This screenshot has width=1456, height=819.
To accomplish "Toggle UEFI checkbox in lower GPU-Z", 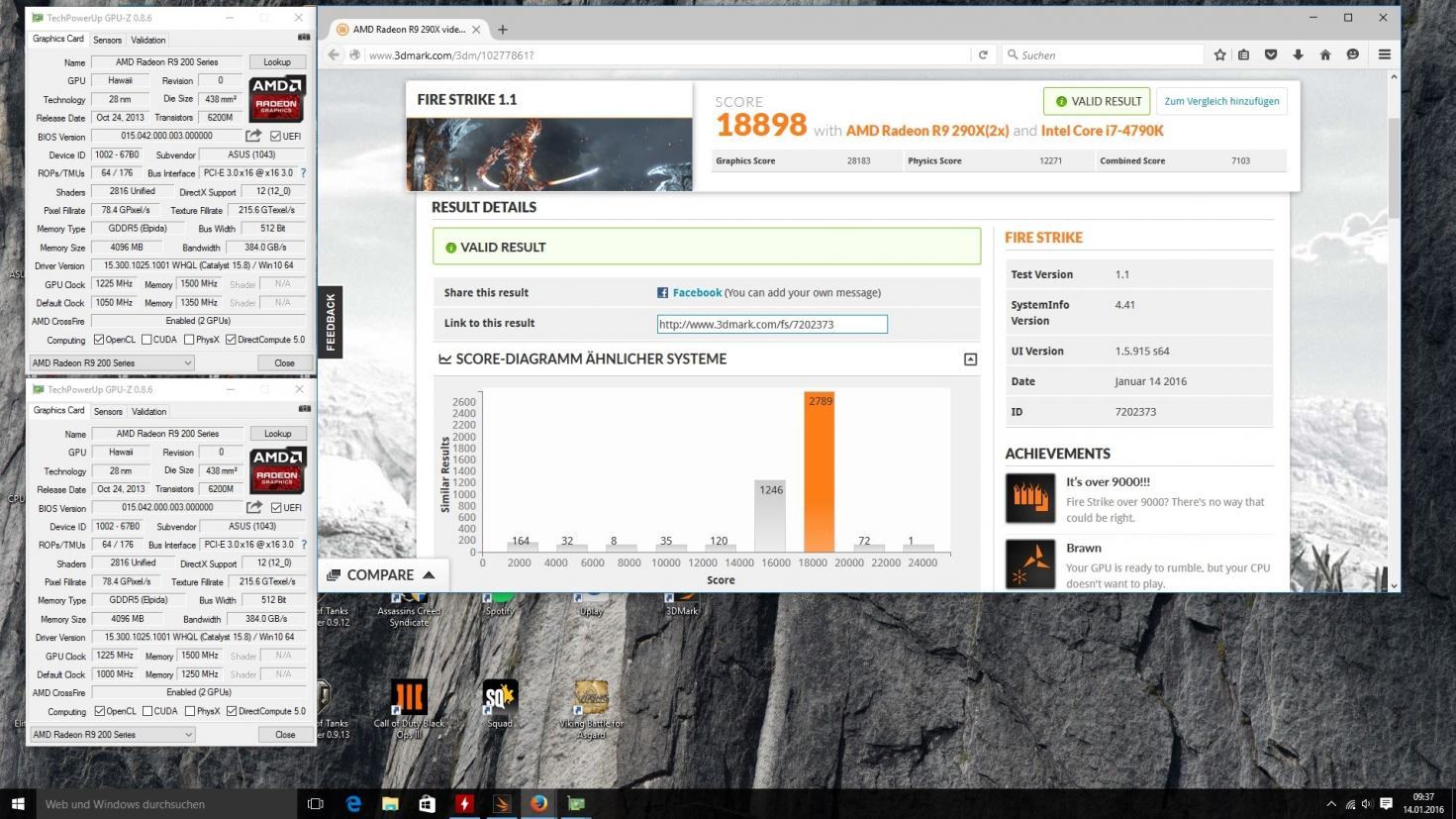I will [276, 508].
